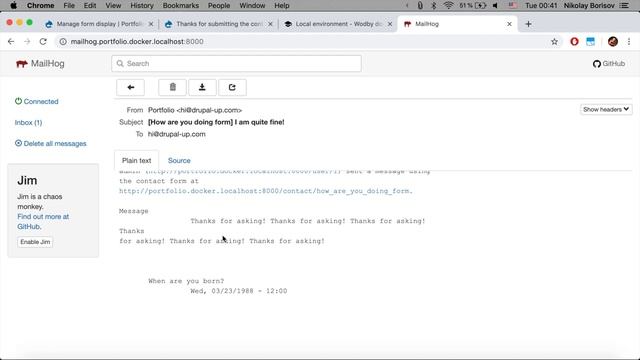Open the Bookmarks menu
This screenshot has height=360, width=640.
pyautogui.click(x=181, y=6)
